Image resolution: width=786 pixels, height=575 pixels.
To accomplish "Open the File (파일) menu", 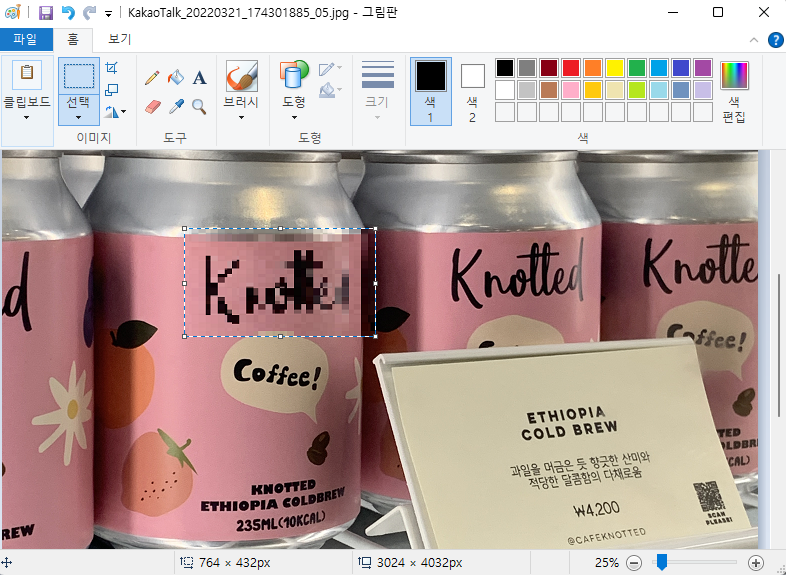I will [26, 39].
